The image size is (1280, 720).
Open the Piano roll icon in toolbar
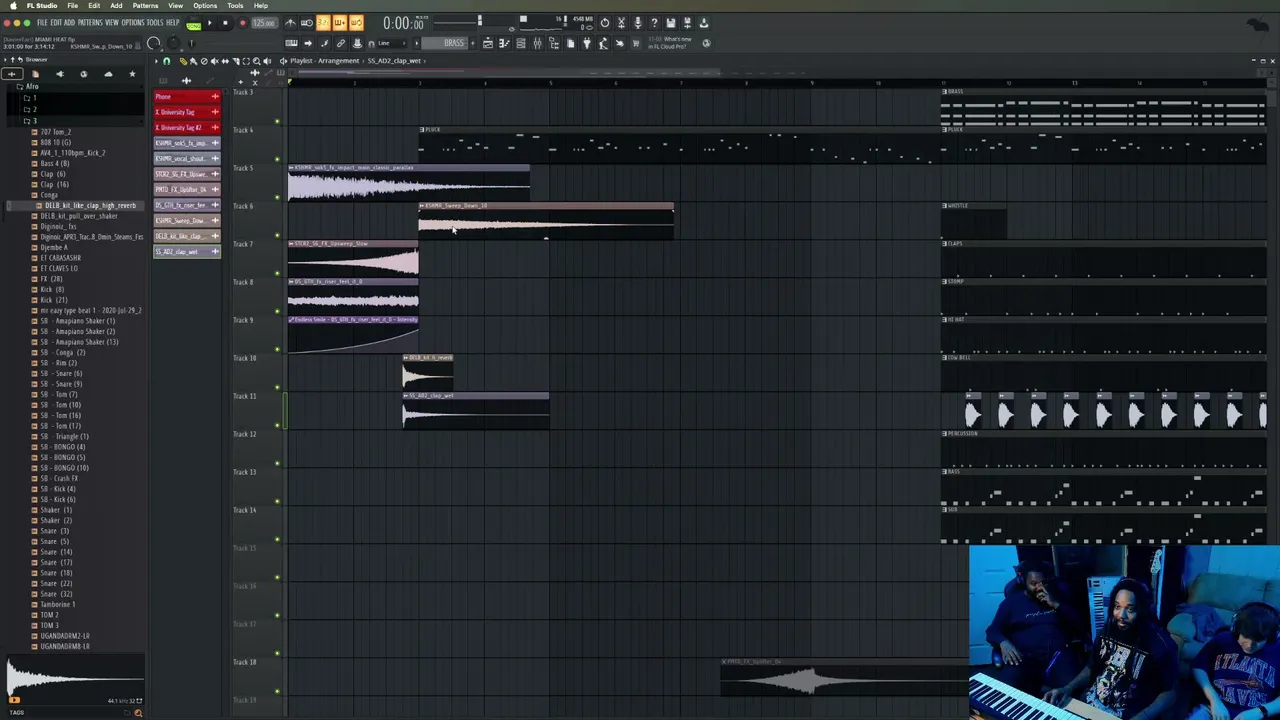pos(504,43)
